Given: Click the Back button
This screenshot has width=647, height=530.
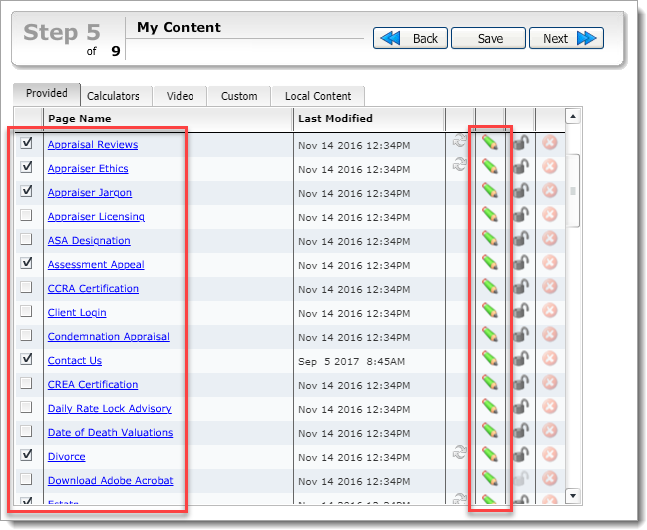Looking at the screenshot, I should pyautogui.click(x=410, y=38).
